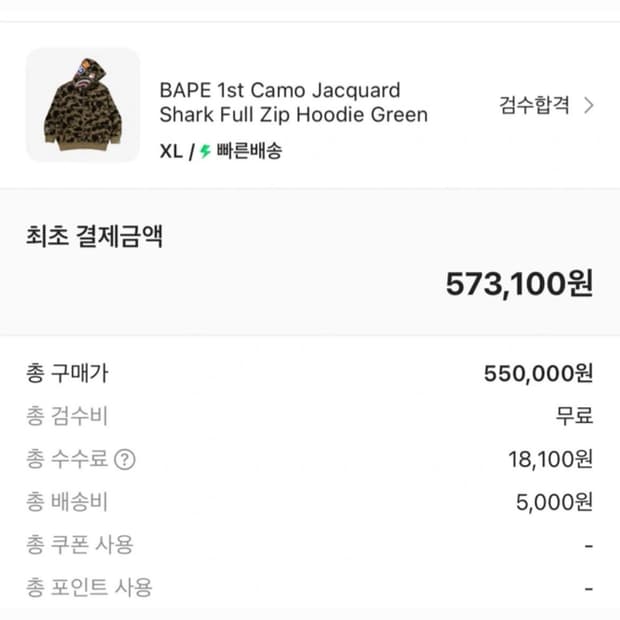Open the 검수합격 inspection status link
Screen dimensions: 620x620
pyautogui.click(x=535, y=105)
